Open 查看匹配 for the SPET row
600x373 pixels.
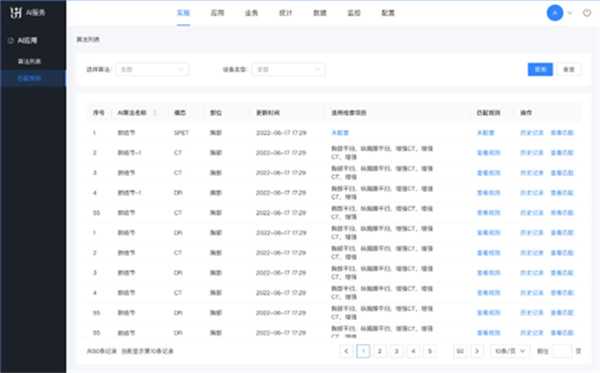562,133
